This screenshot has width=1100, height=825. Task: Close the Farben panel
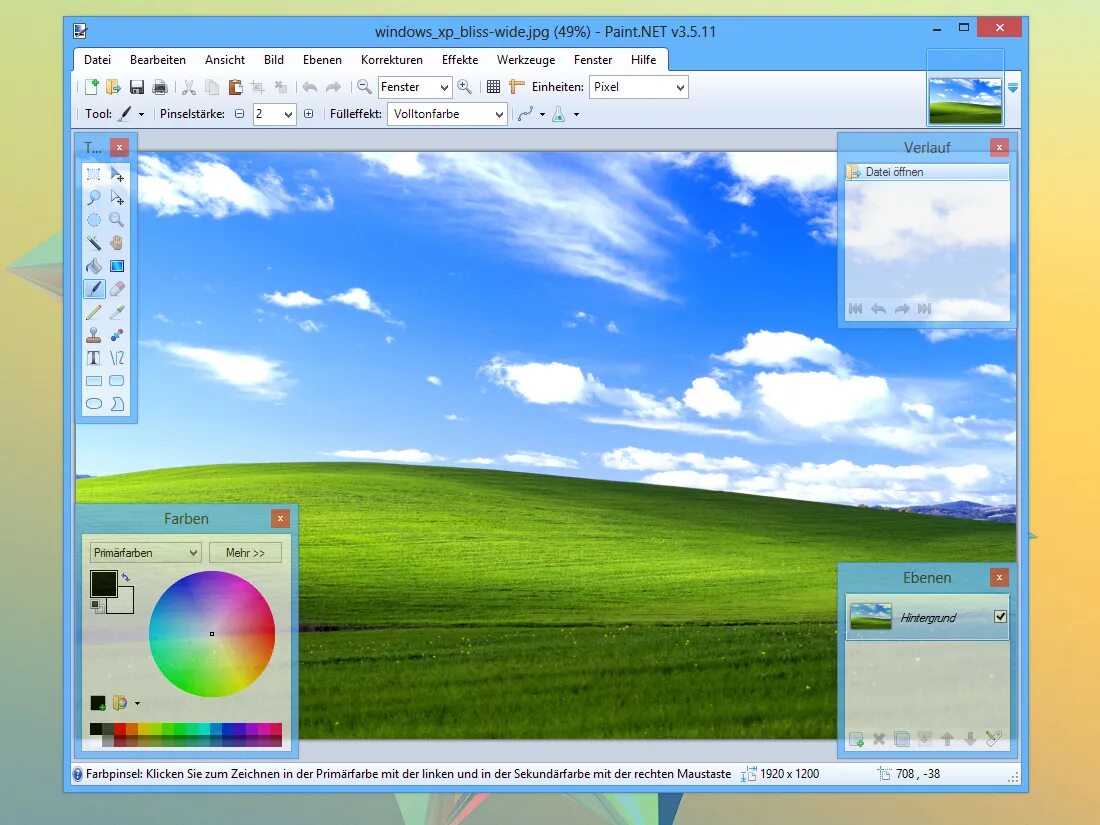[x=280, y=518]
